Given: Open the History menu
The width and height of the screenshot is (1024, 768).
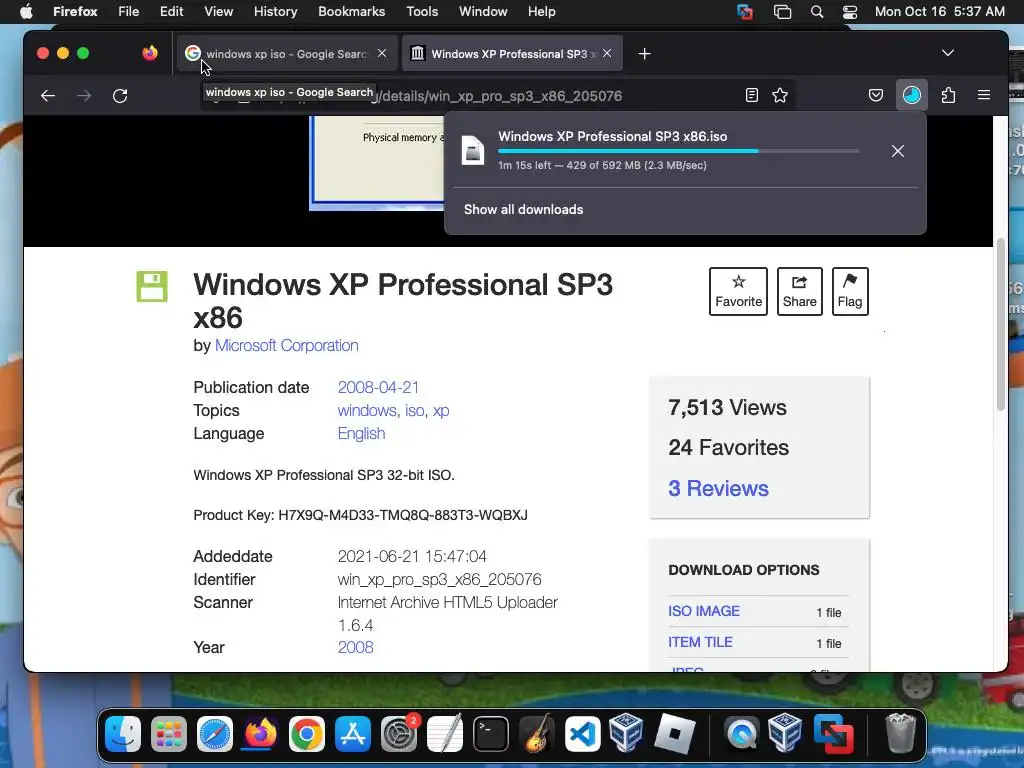Looking at the screenshot, I should 275,12.
